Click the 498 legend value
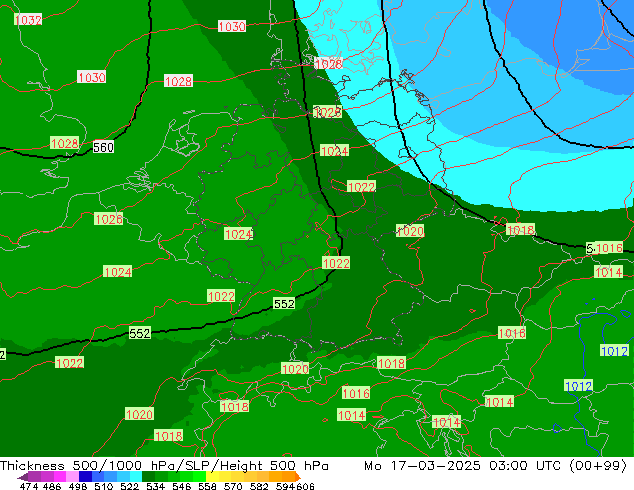Image resolution: width=634 pixels, height=490 pixels. [78, 486]
